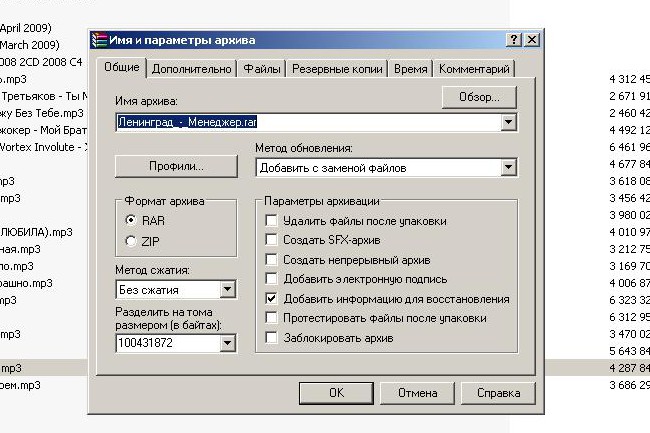This screenshot has width=650, height=433.
Task: Open the Метод обновления combo box
Action: coord(386,168)
